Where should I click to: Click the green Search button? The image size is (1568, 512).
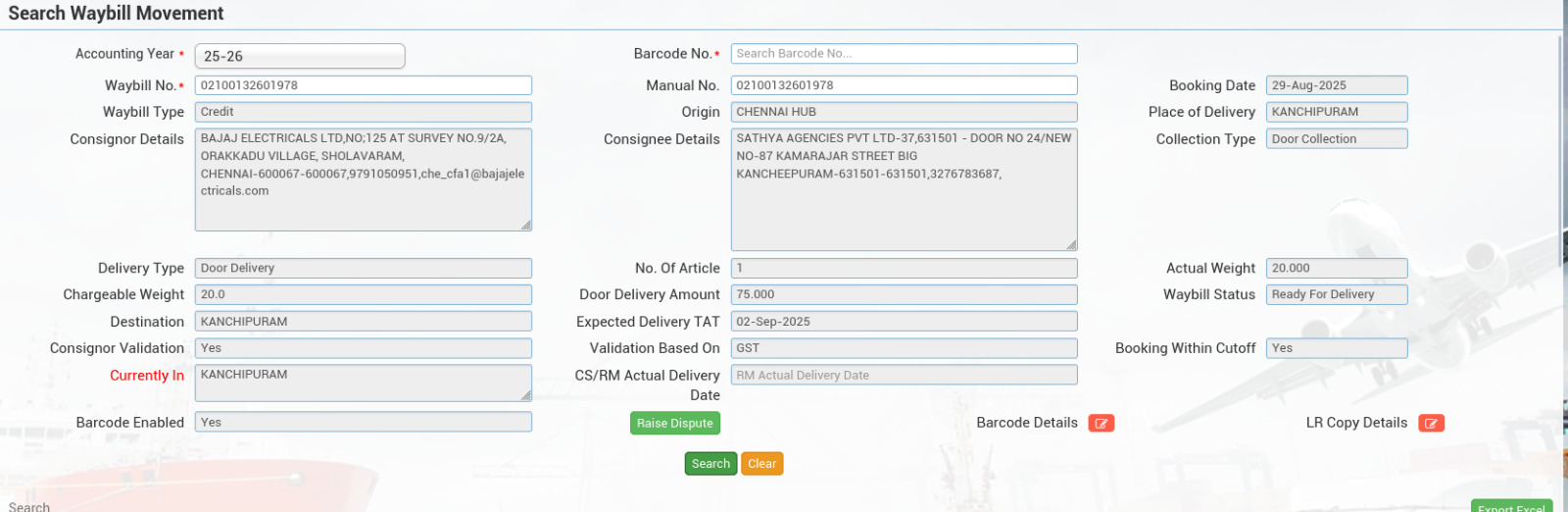click(x=710, y=464)
